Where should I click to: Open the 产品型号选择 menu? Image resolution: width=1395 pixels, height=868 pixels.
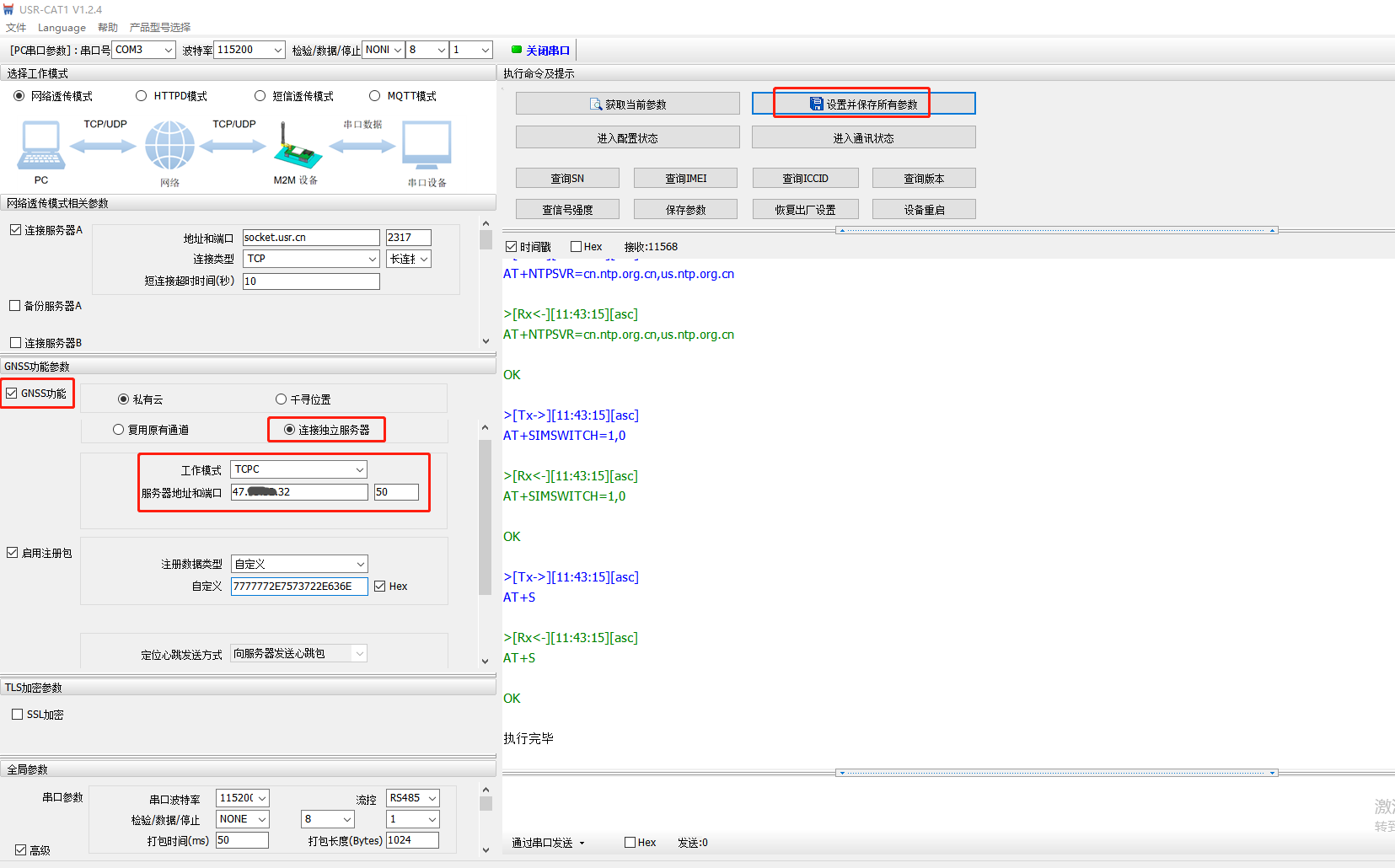pyautogui.click(x=159, y=28)
